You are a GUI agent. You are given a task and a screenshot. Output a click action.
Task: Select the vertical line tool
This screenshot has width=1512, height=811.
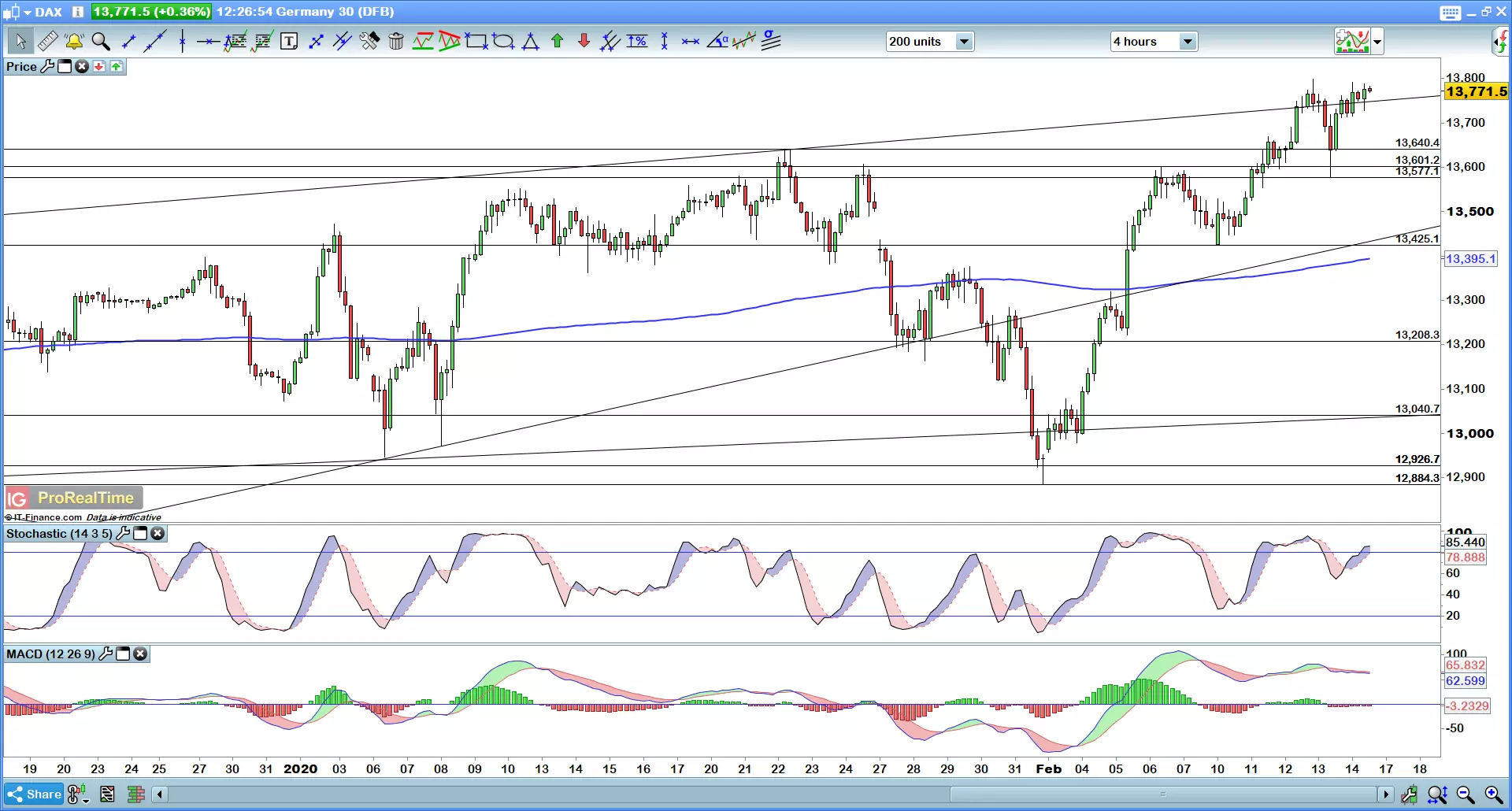coord(182,41)
